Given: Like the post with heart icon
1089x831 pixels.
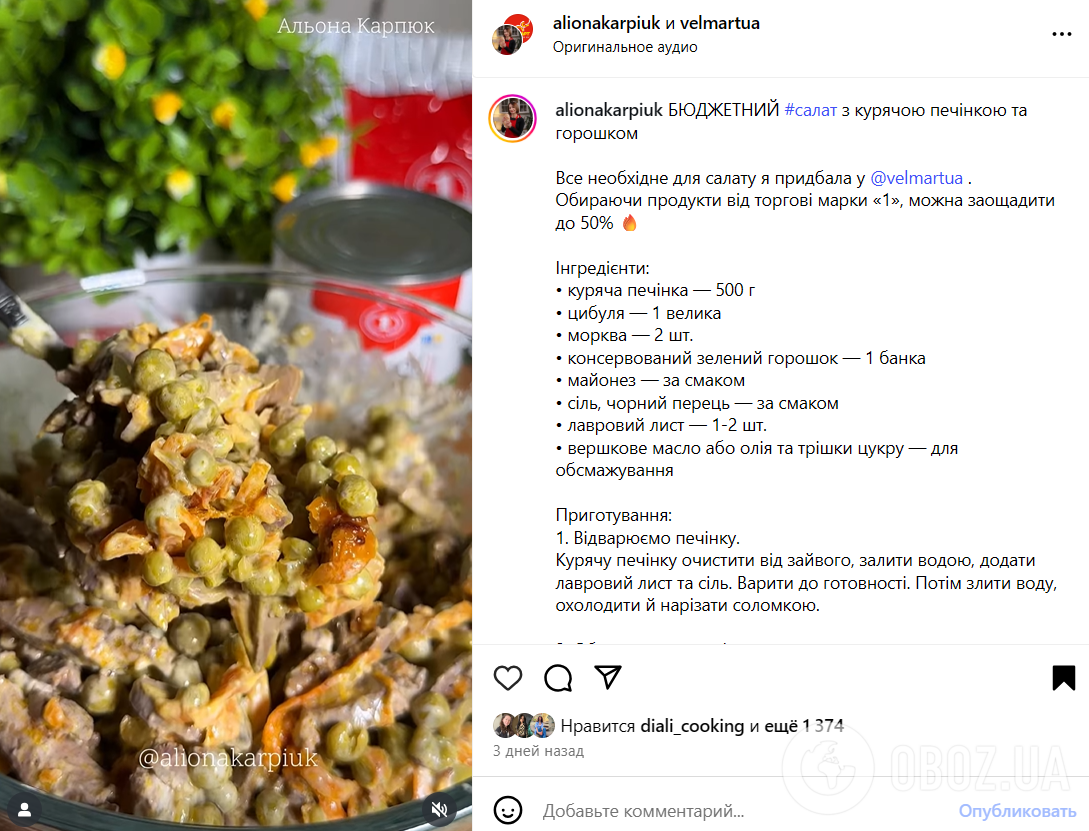Looking at the screenshot, I should [508, 678].
